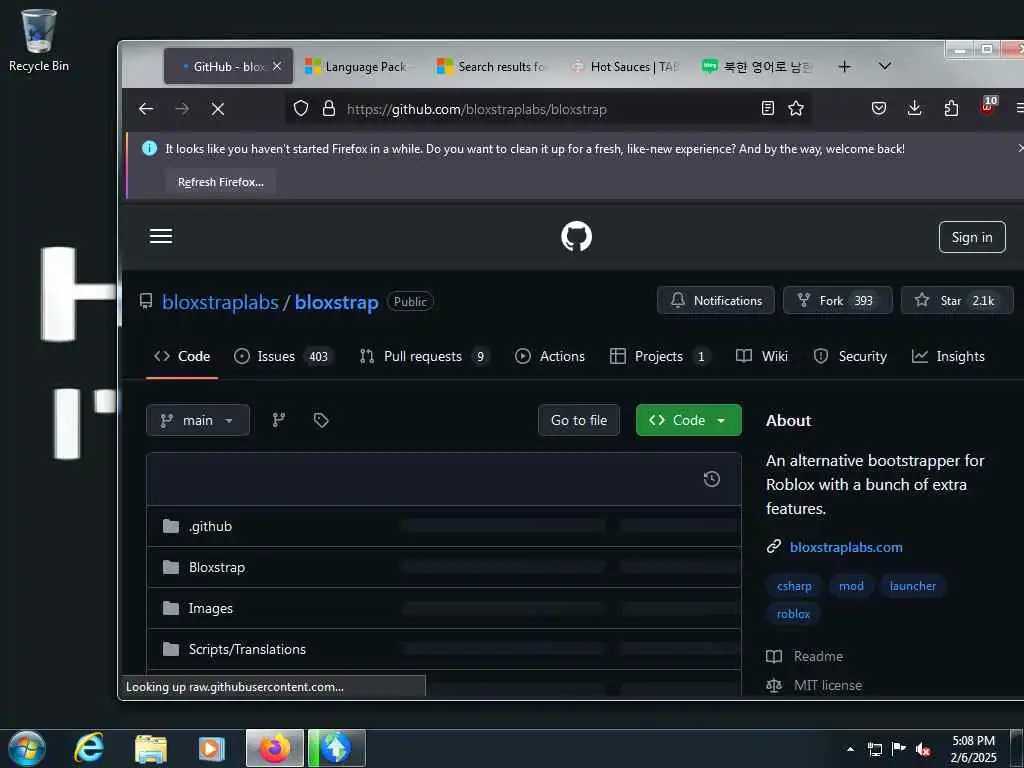Click Refresh Firefox button
Screen dimensions: 1024x768
pyautogui.click(x=221, y=182)
